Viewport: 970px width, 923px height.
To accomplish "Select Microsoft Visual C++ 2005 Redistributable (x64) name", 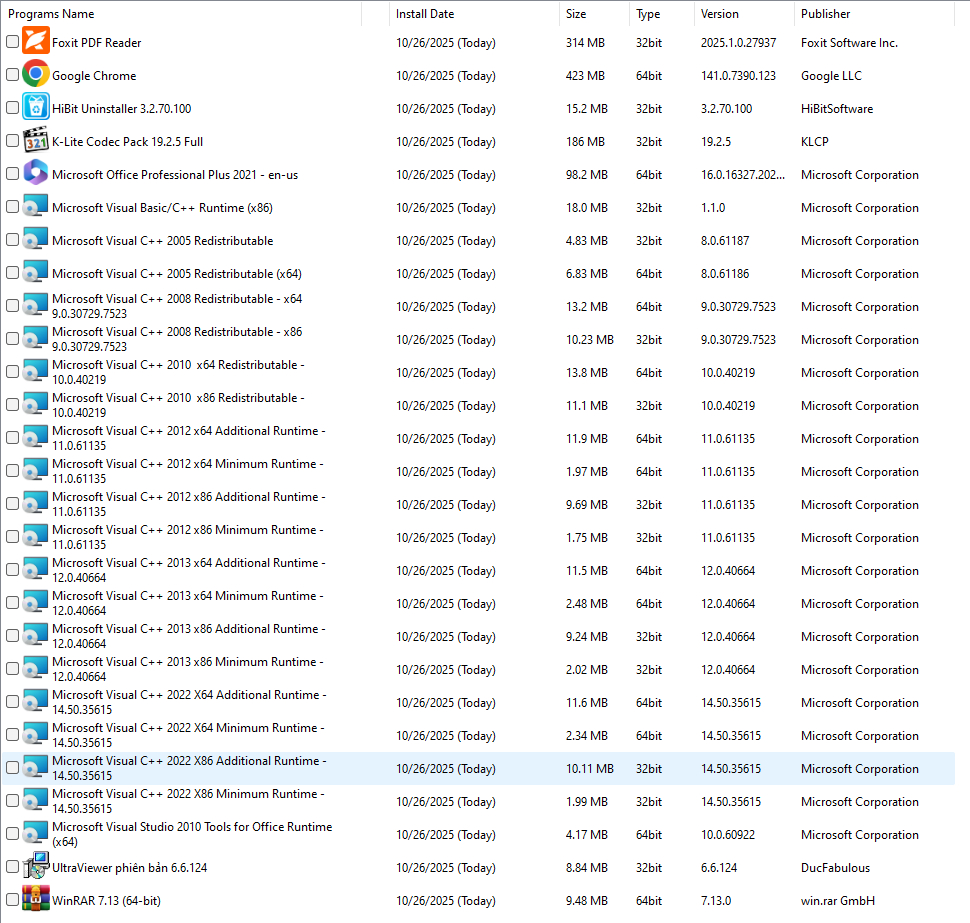I will (177, 273).
